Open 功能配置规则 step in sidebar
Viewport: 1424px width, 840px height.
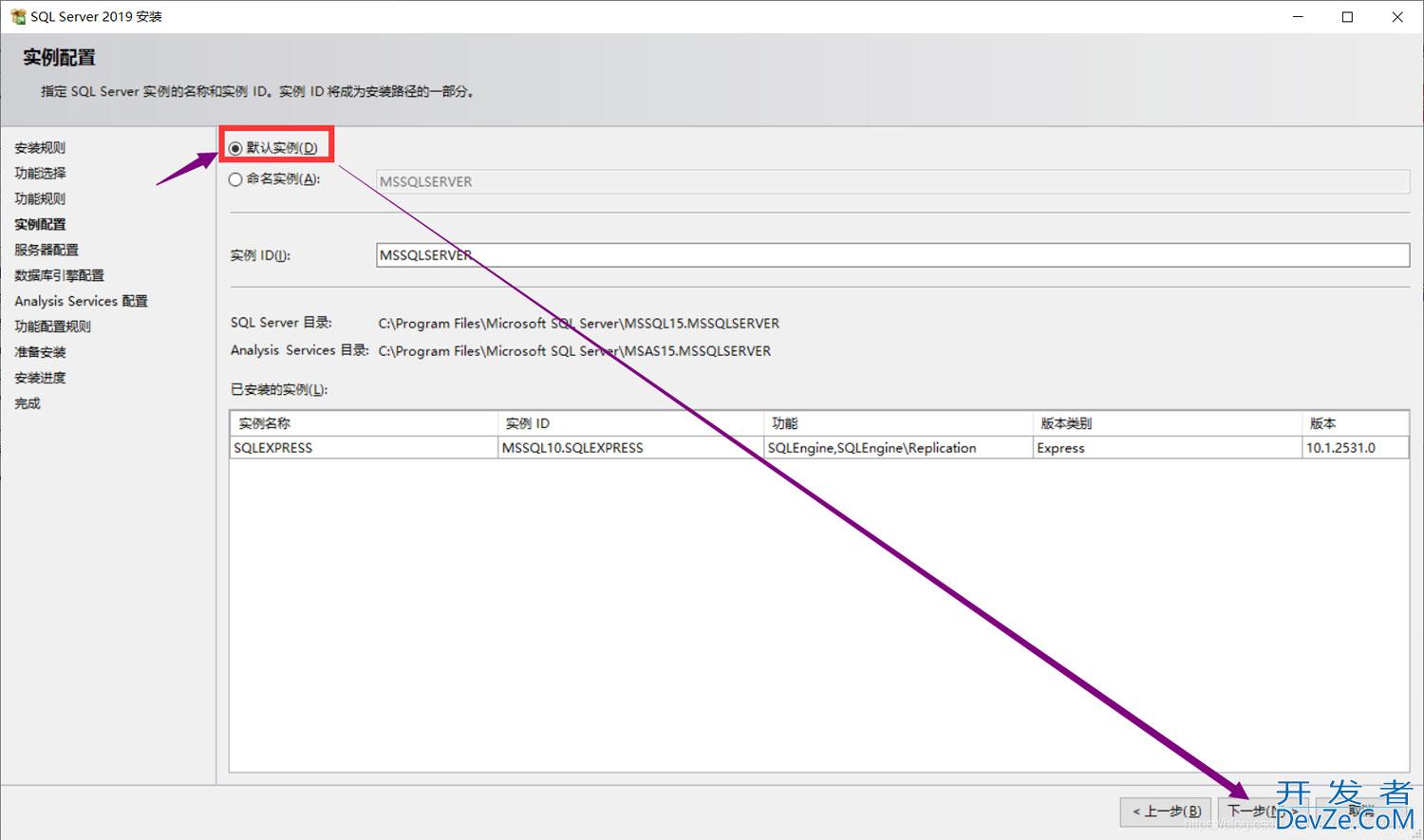pos(52,327)
